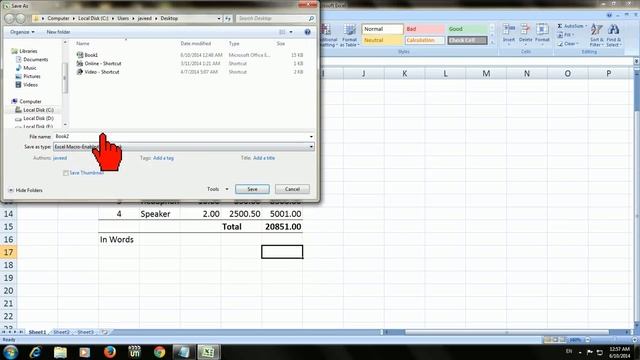Open the Organize dropdown menu

[22, 32]
